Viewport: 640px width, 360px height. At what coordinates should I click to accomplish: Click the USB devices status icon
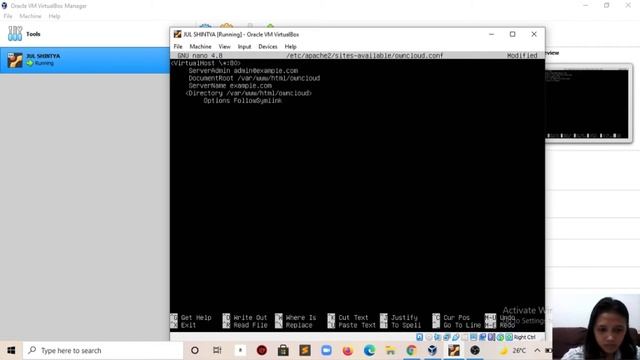click(456, 337)
